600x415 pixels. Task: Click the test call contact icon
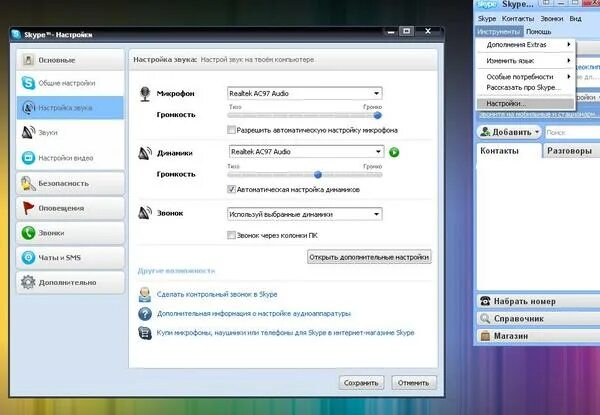(145, 295)
